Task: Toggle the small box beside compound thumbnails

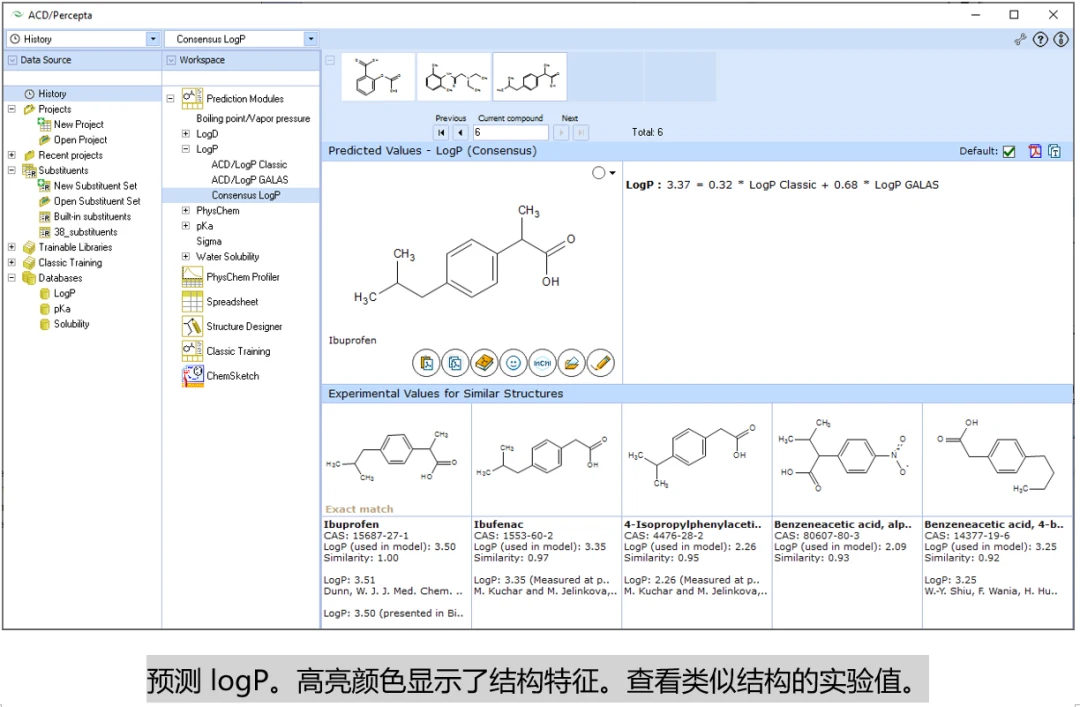Action: tap(330, 60)
